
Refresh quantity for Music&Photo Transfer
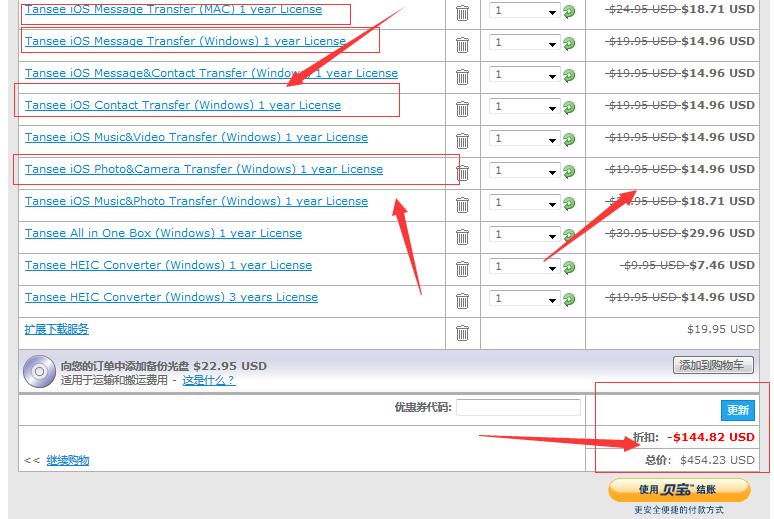click(x=569, y=203)
